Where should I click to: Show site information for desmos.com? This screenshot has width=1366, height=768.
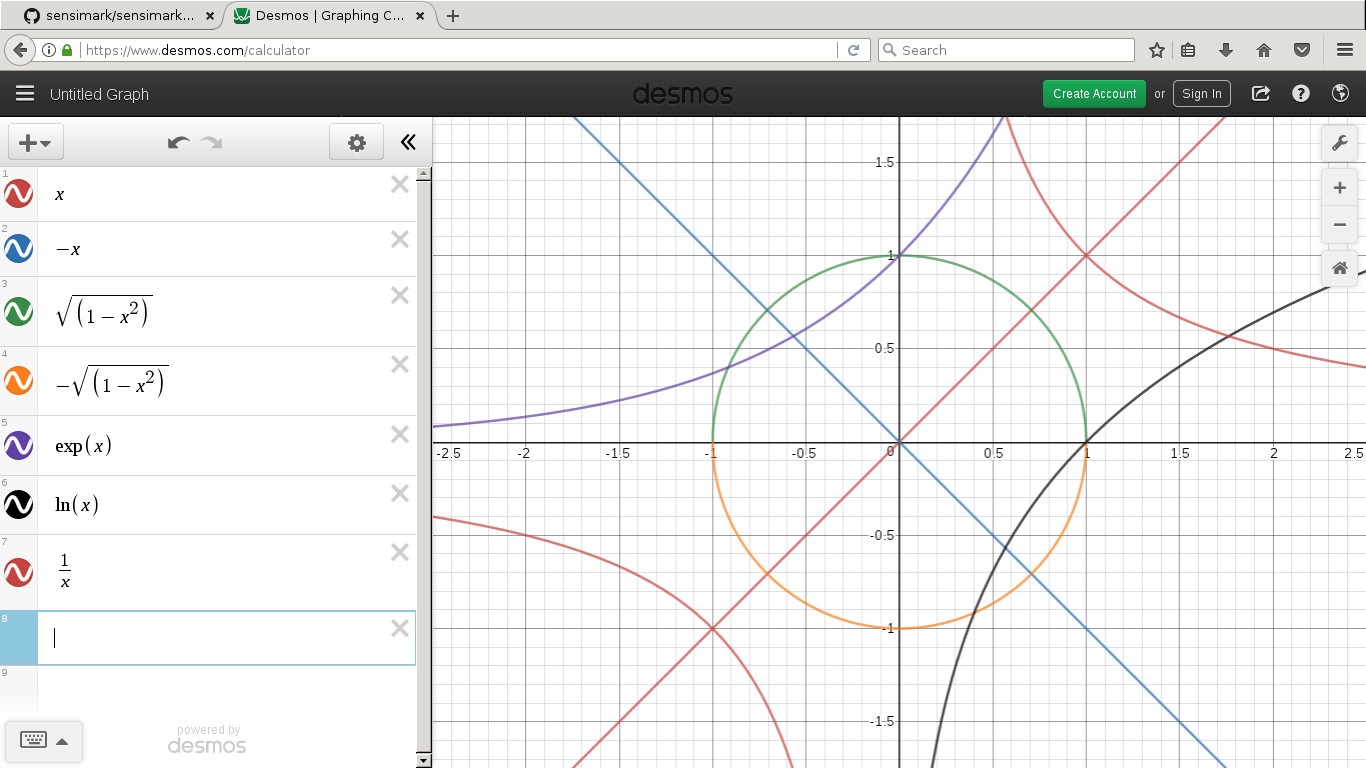[x=49, y=50]
